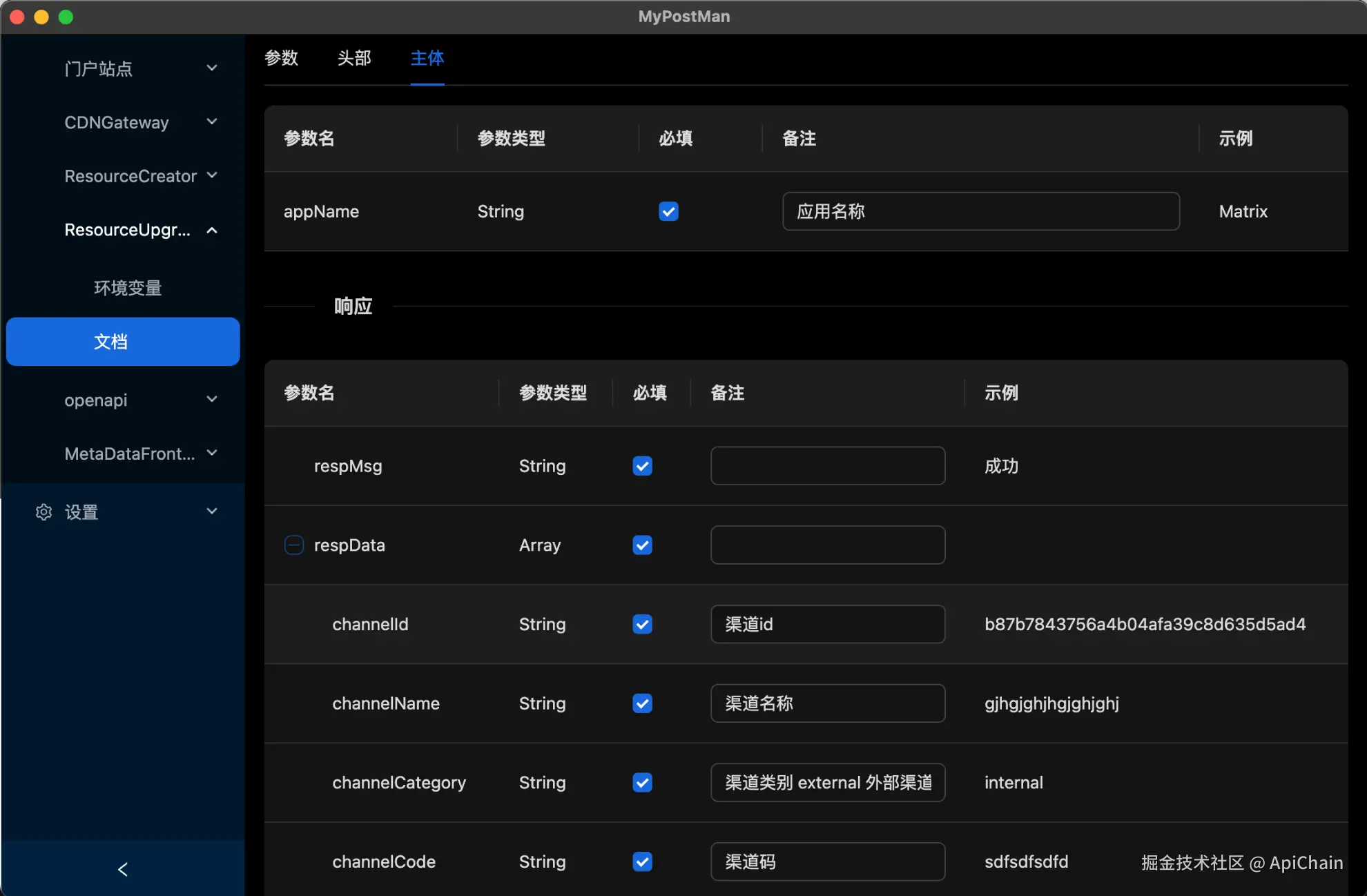Collapse the sidebar with the left arrow
This screenshot has width=1367, height=896.
(123, 869)
